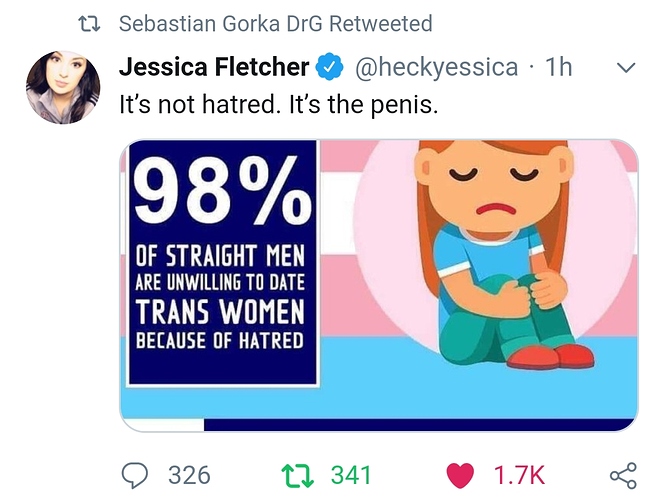This screenshot has height=500, width=665.
Task: Click the blue verified badge
Action: (330, 67)
